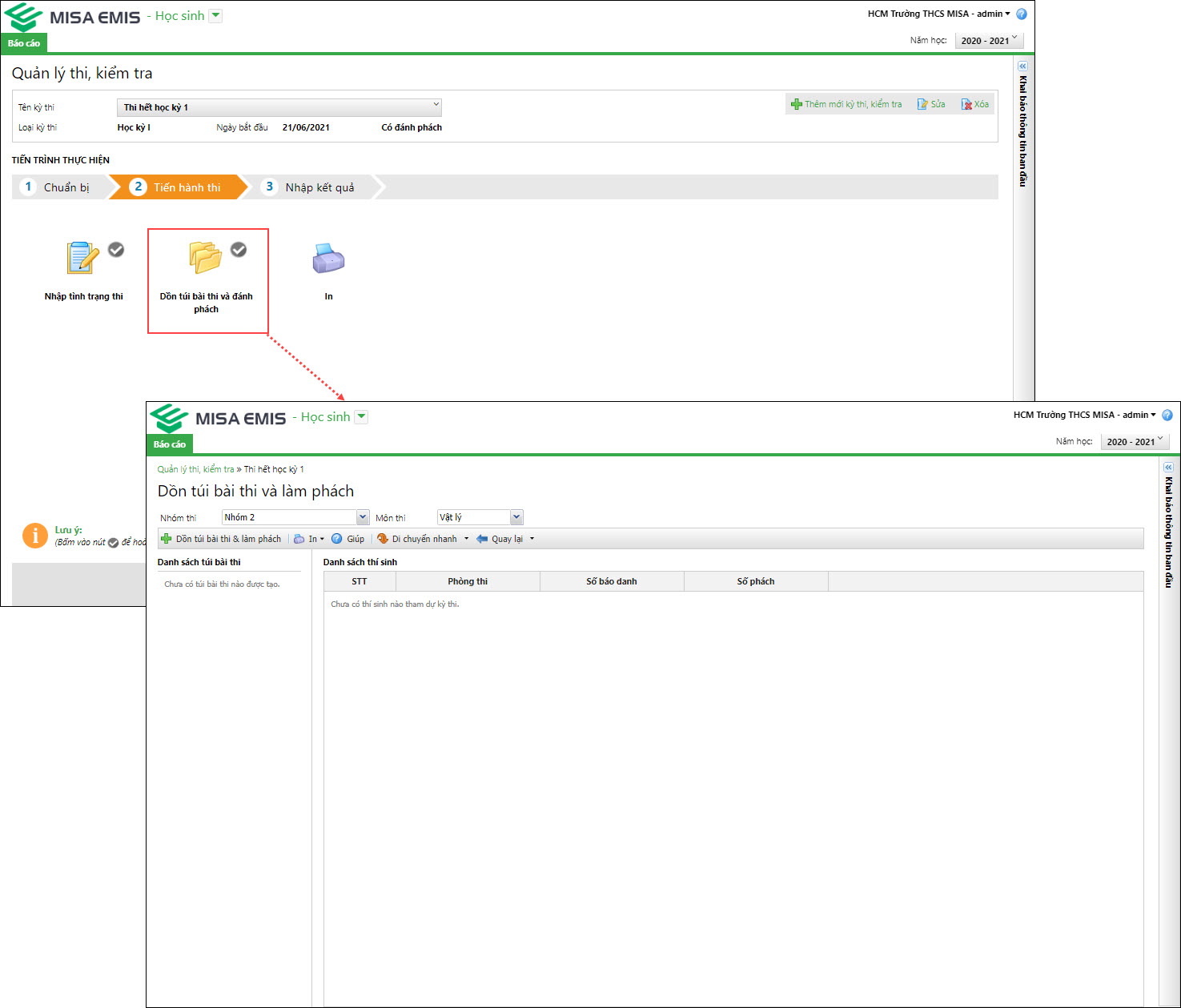Go to step 2 Tiến hành thi
Image resolution: width=1181 pixels, height=1008 pixels.
[179, 187]
